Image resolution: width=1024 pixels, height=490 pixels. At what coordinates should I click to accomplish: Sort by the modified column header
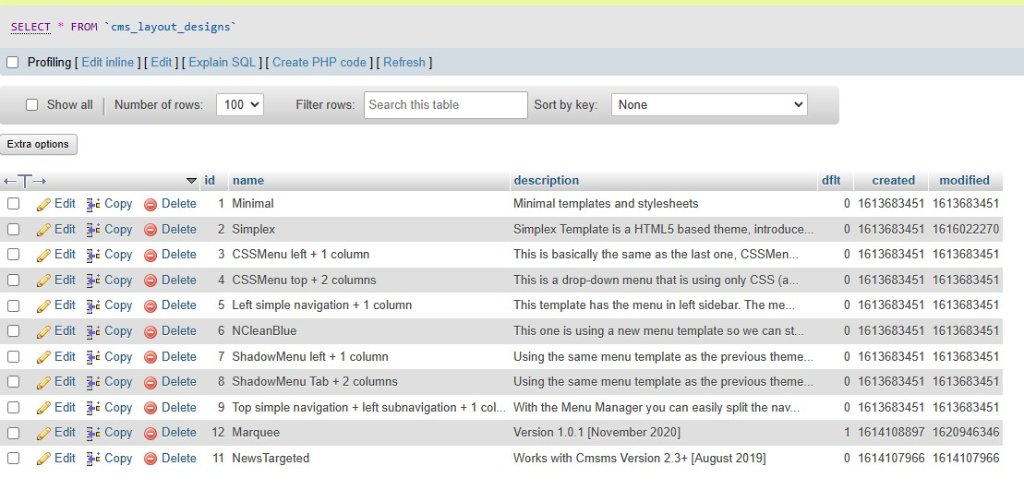[964, 181]
